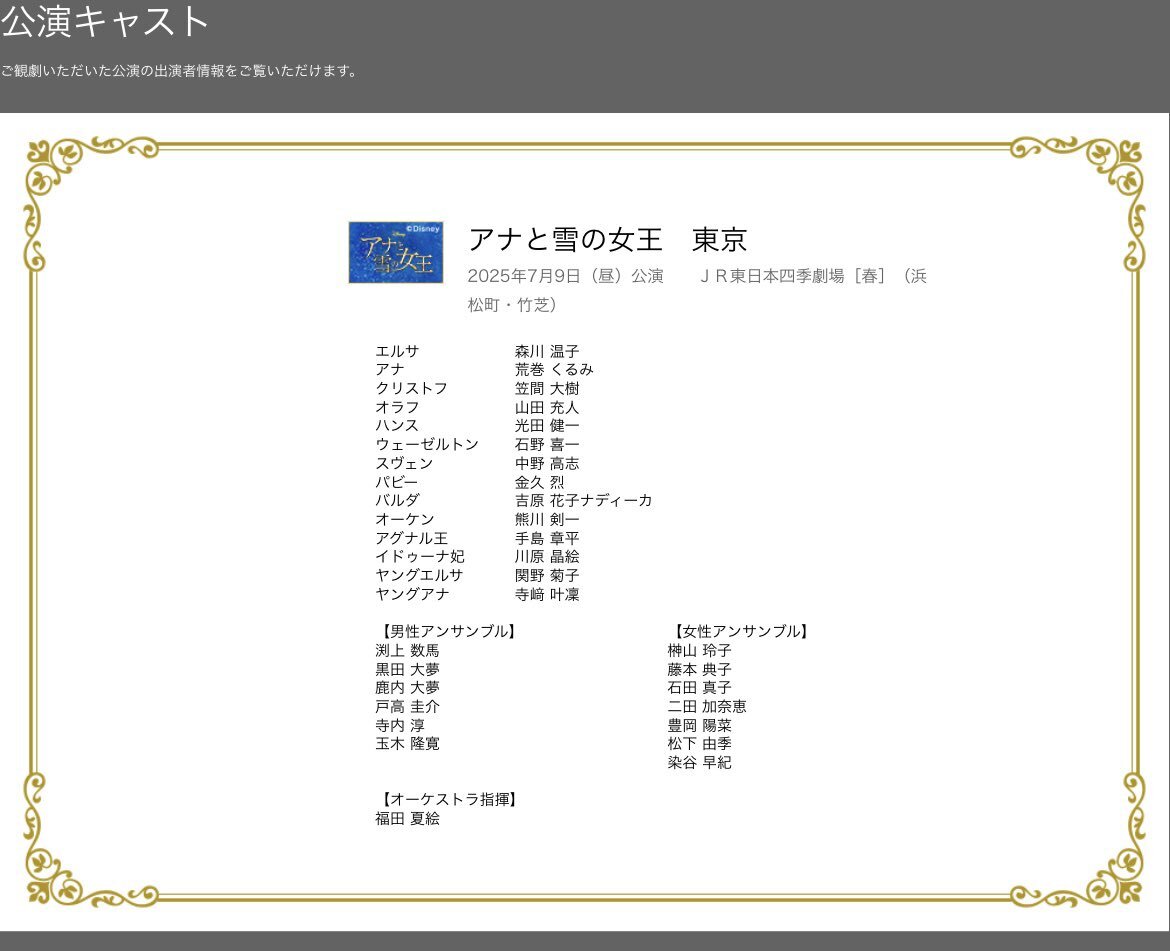Click the ensemble name 渕上 数馬
Image resolution: width=1170 pixels, height=951 pixels.
[407, 650]
